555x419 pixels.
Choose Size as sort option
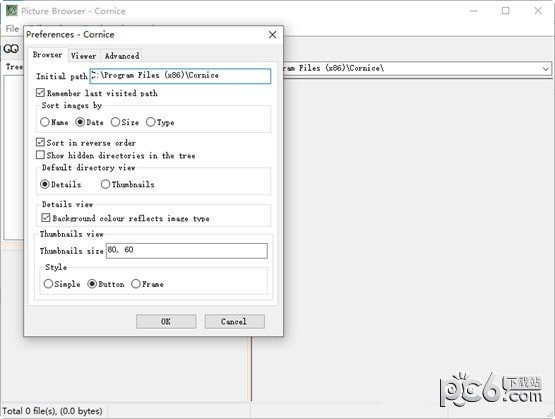click(x=115, y=122)
